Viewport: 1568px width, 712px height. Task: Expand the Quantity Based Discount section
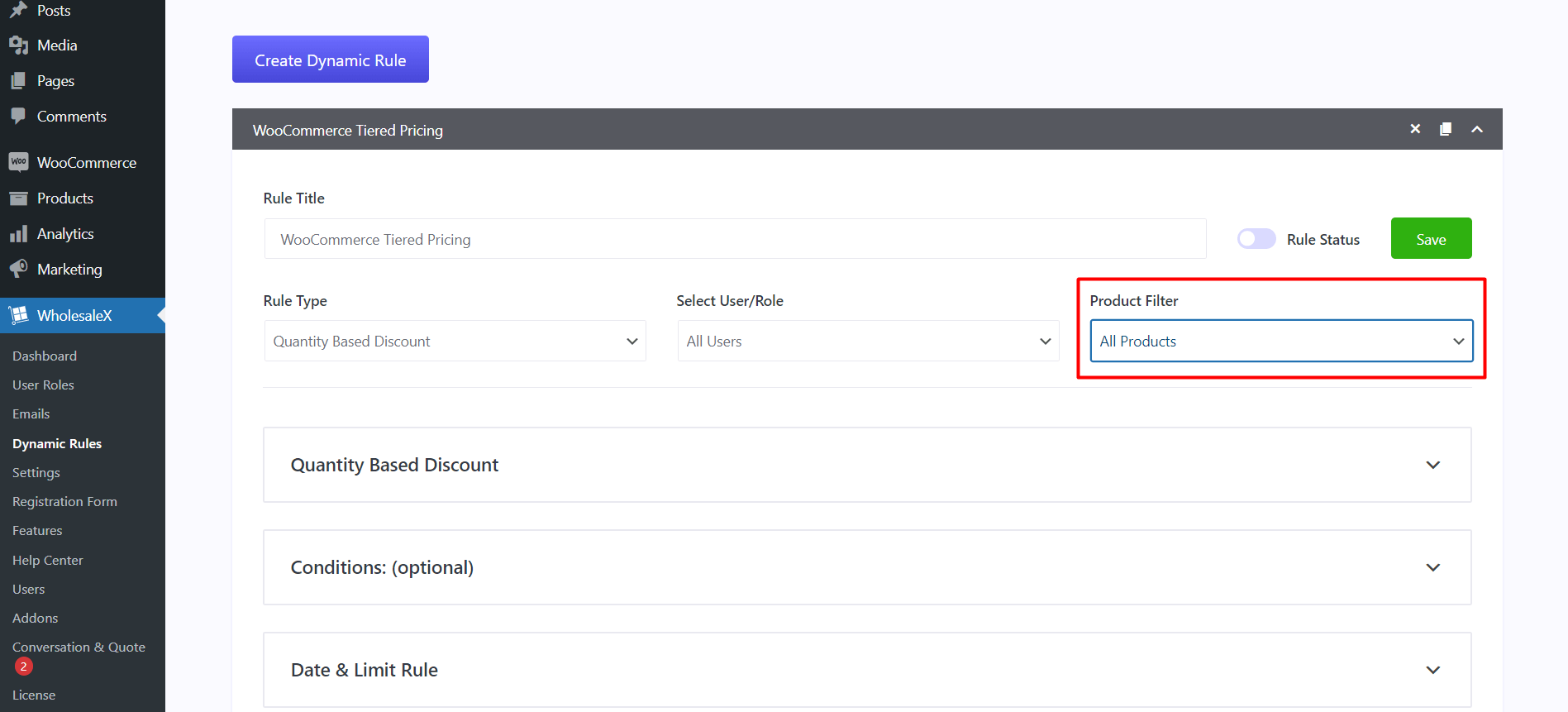point(867,465)
